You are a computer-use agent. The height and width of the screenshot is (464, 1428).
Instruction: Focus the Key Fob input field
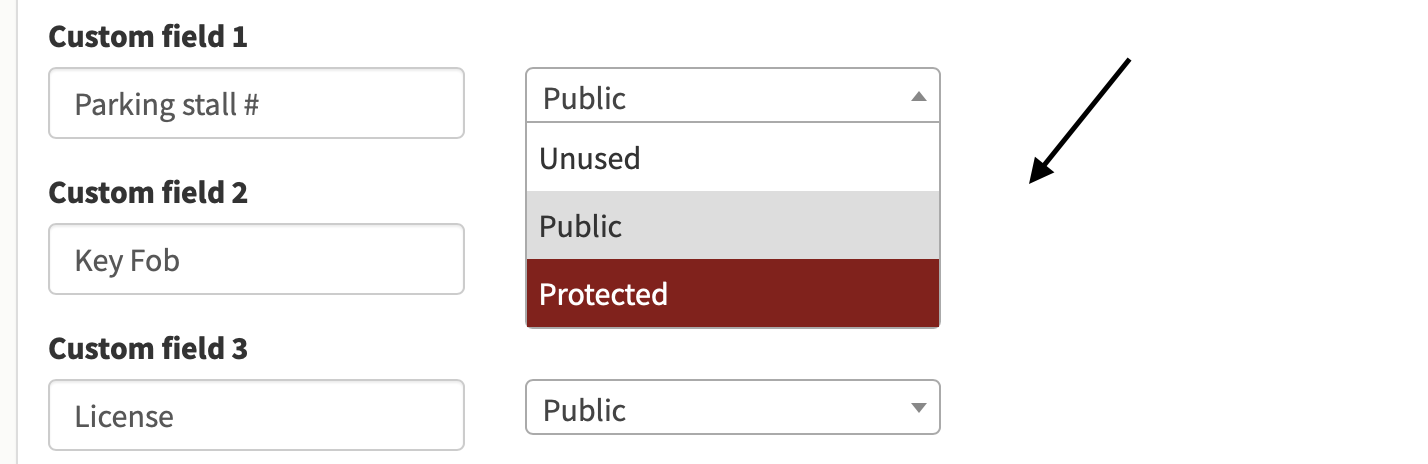point(256,259)
